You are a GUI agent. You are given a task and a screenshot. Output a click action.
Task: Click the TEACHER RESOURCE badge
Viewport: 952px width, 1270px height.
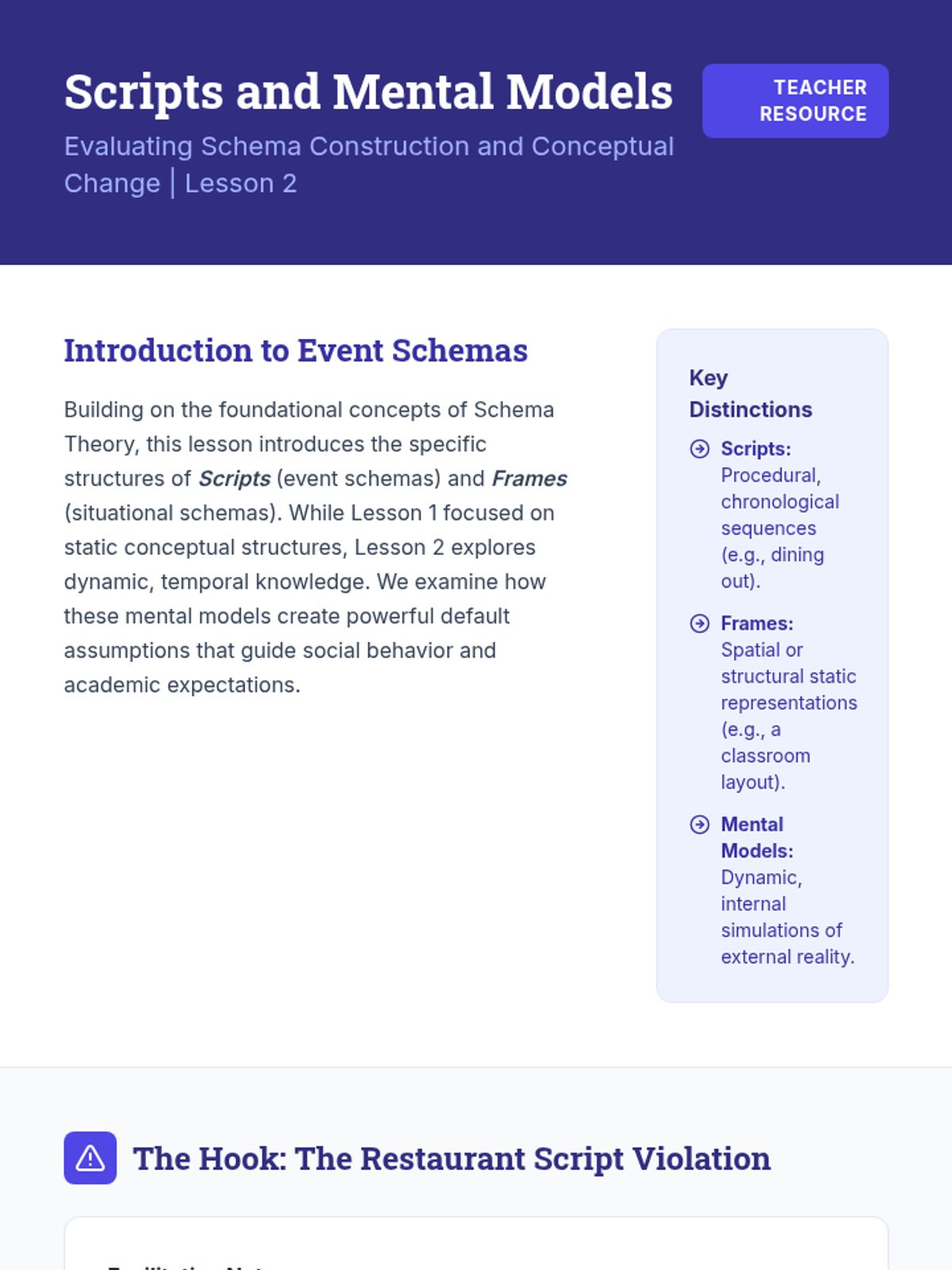tap(795, 101)
